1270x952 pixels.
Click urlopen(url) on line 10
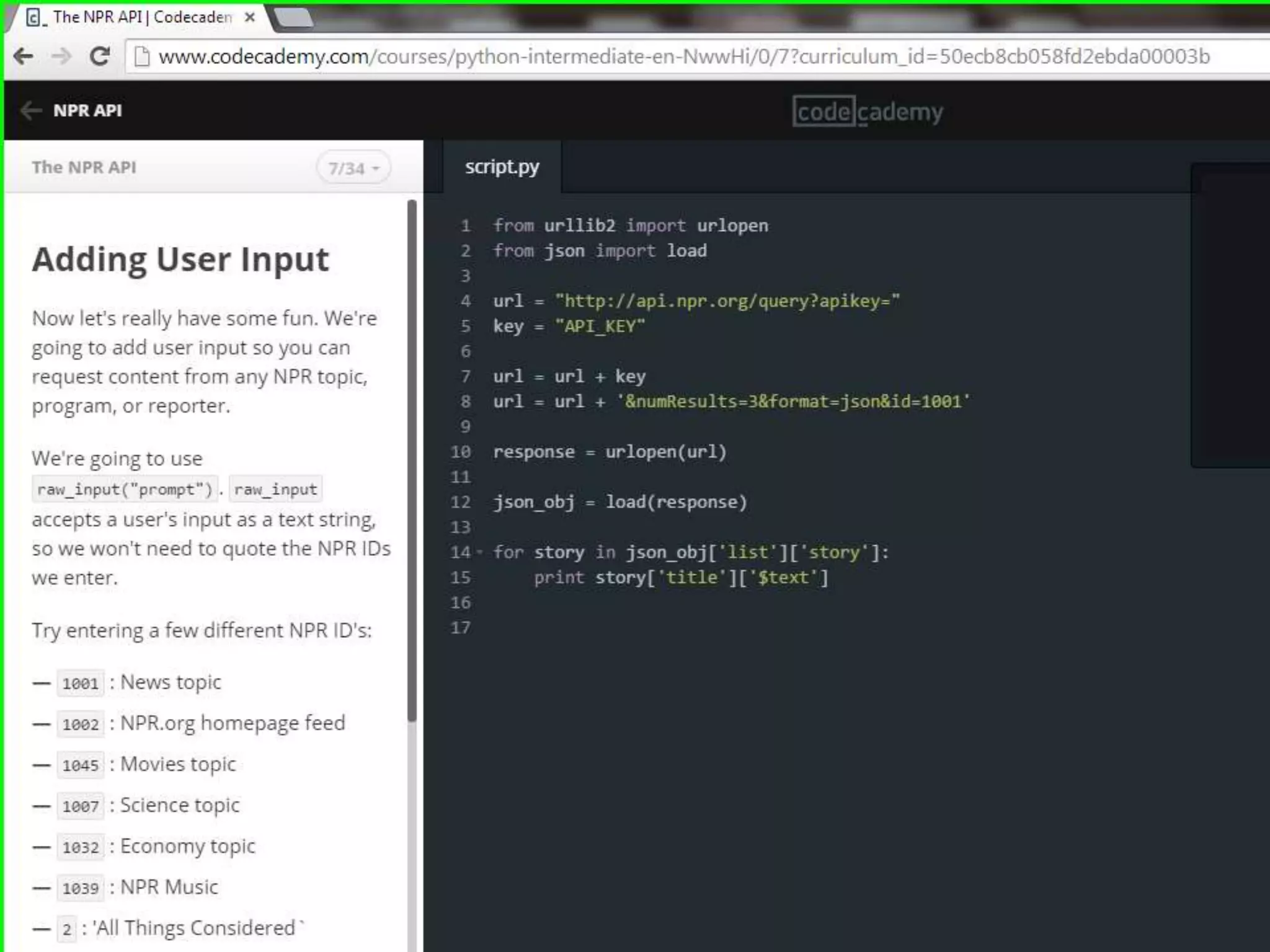pyautogui.click(x=666, y=452)
